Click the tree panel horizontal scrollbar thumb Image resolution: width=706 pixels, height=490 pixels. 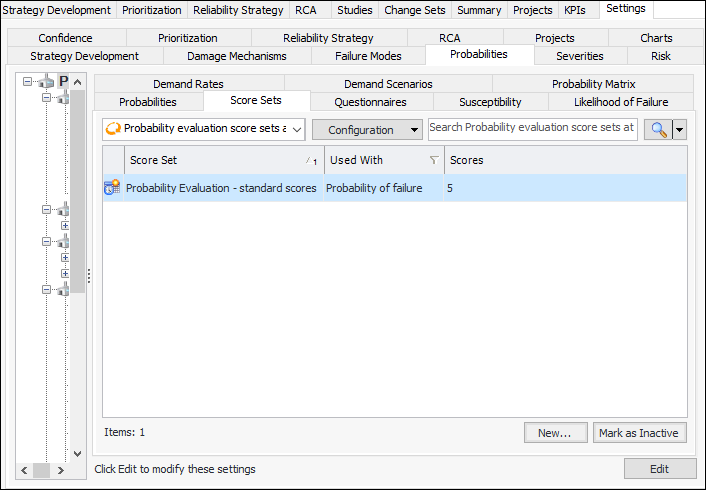point(41,471)
